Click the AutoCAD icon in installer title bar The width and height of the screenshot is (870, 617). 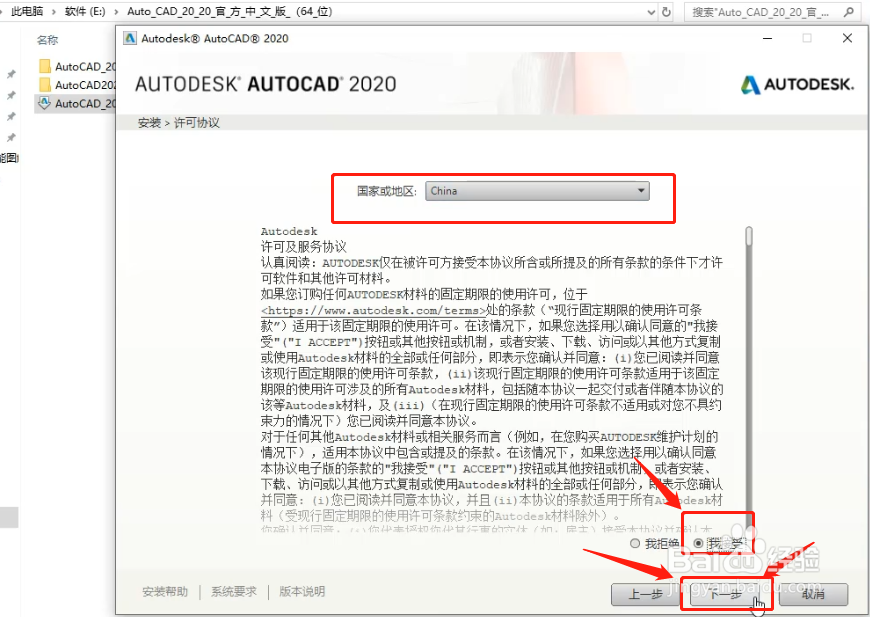[x=130, y=38]
